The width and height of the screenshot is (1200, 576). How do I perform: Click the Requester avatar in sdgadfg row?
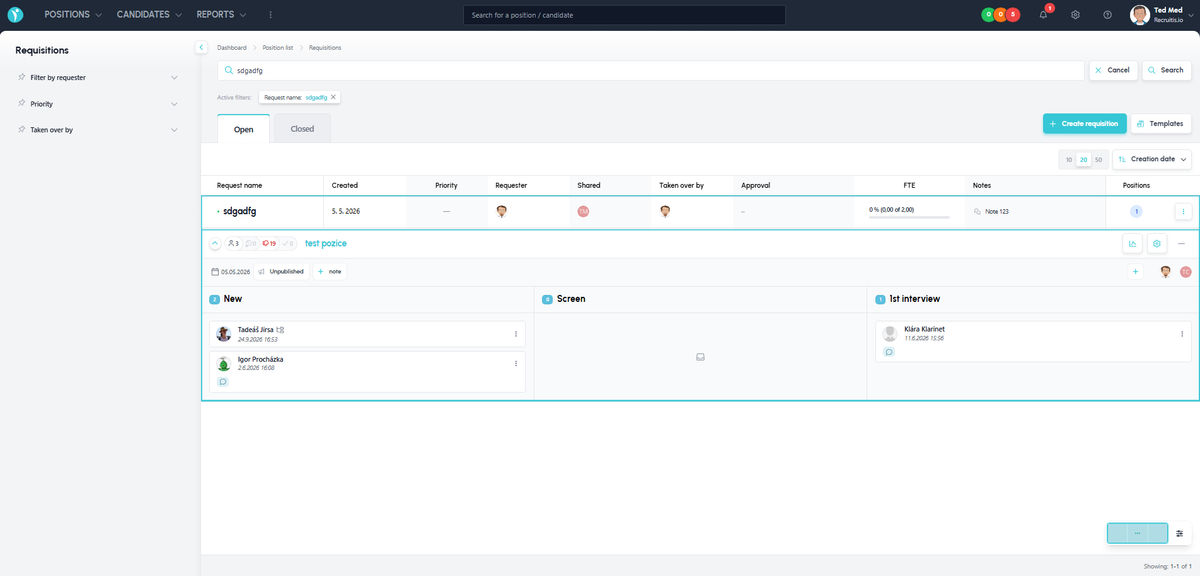tap(502, 212)
